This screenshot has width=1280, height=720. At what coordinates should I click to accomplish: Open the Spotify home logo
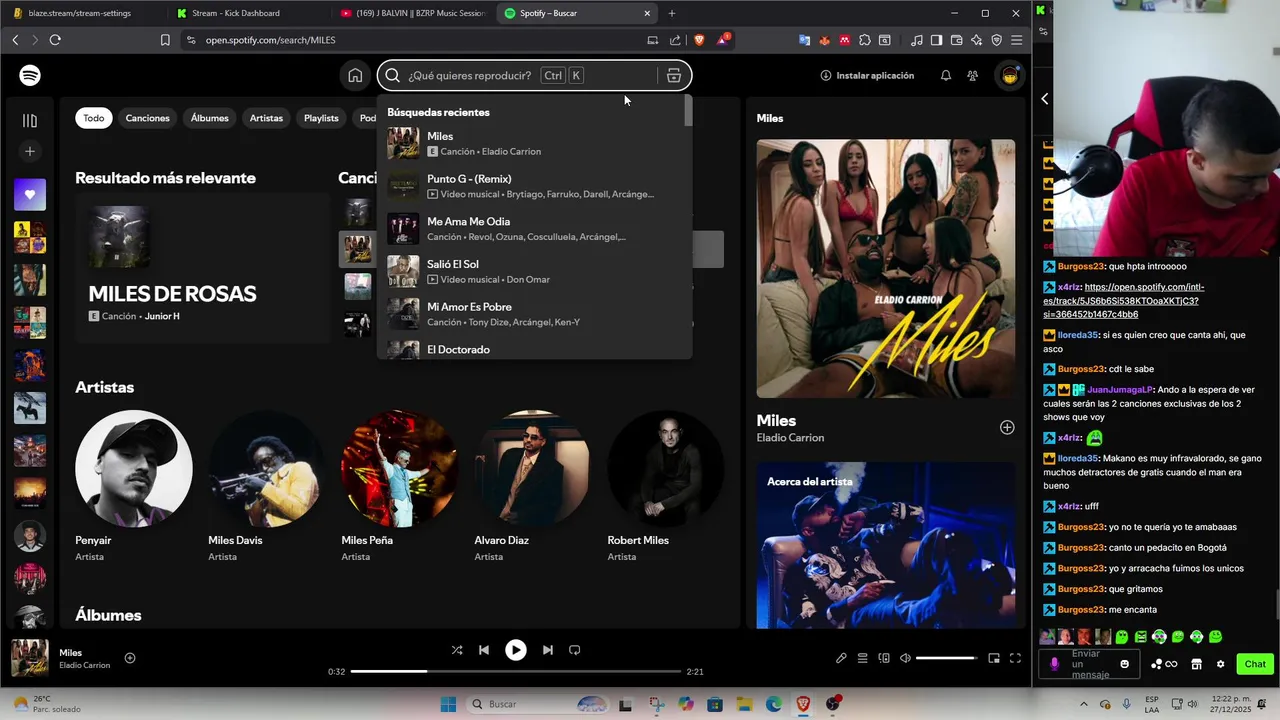click(x=30, y=76)
